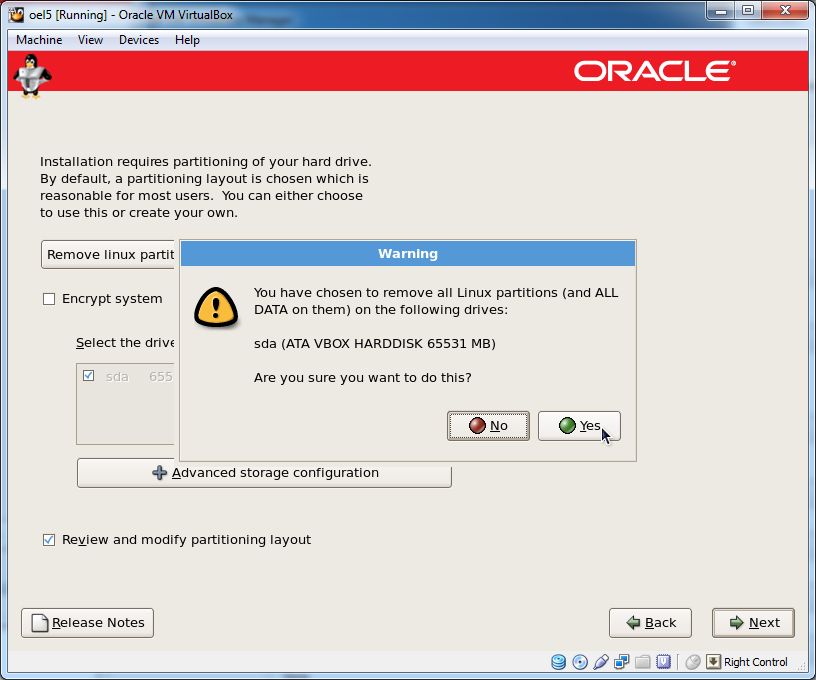
Task: Click the VirtualBox app icon in title bar
Action: tap(17, 15)
